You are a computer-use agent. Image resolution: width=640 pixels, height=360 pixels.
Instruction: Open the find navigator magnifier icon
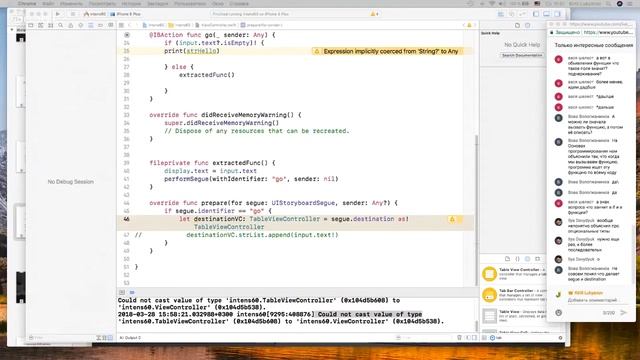[61, 25]
